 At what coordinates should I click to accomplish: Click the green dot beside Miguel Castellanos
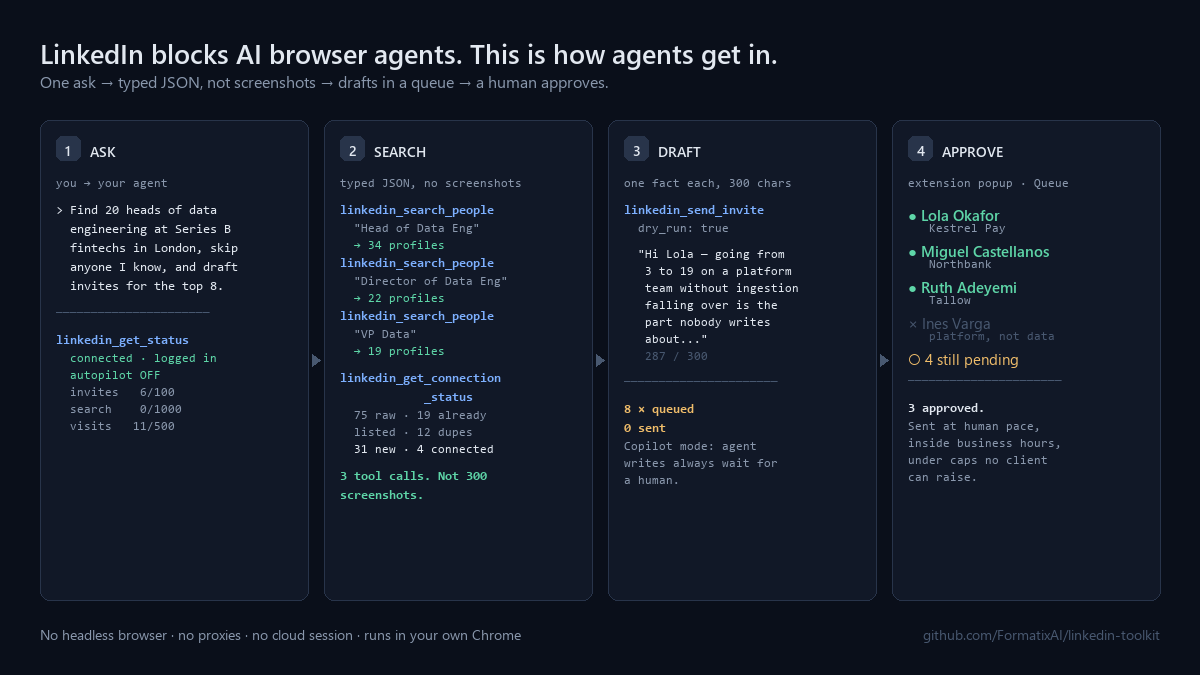[x=912, y=252]
